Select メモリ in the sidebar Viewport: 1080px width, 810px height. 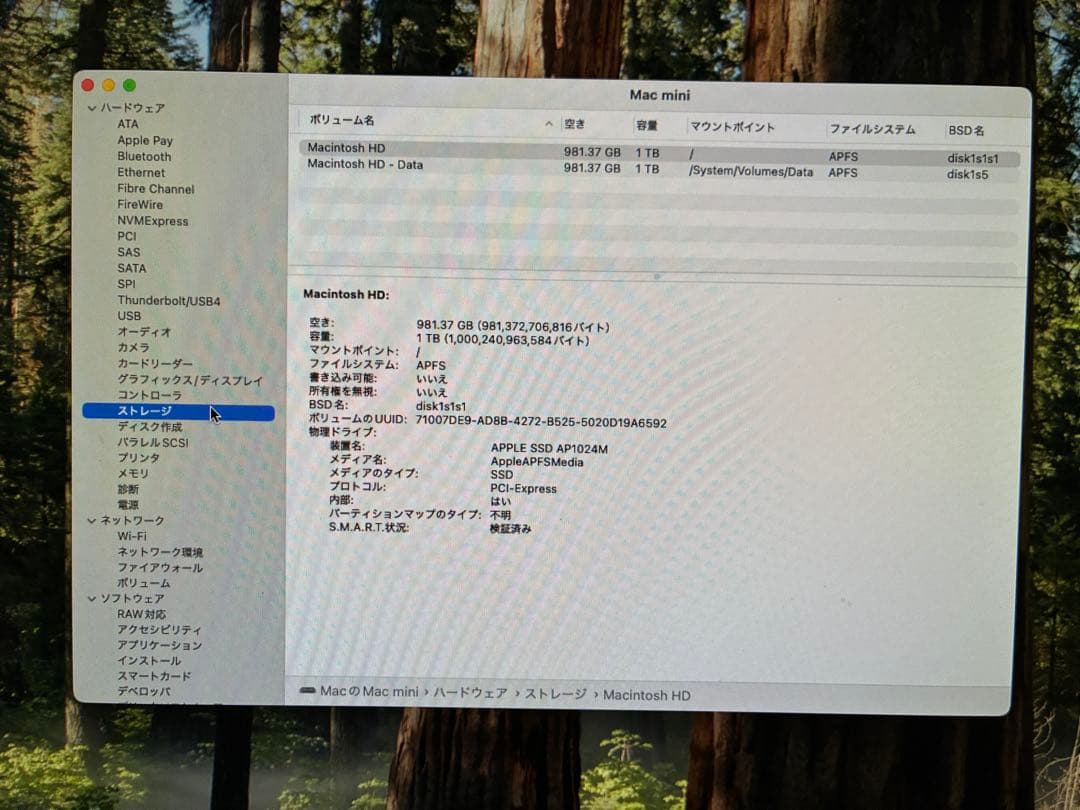[133, 474]
